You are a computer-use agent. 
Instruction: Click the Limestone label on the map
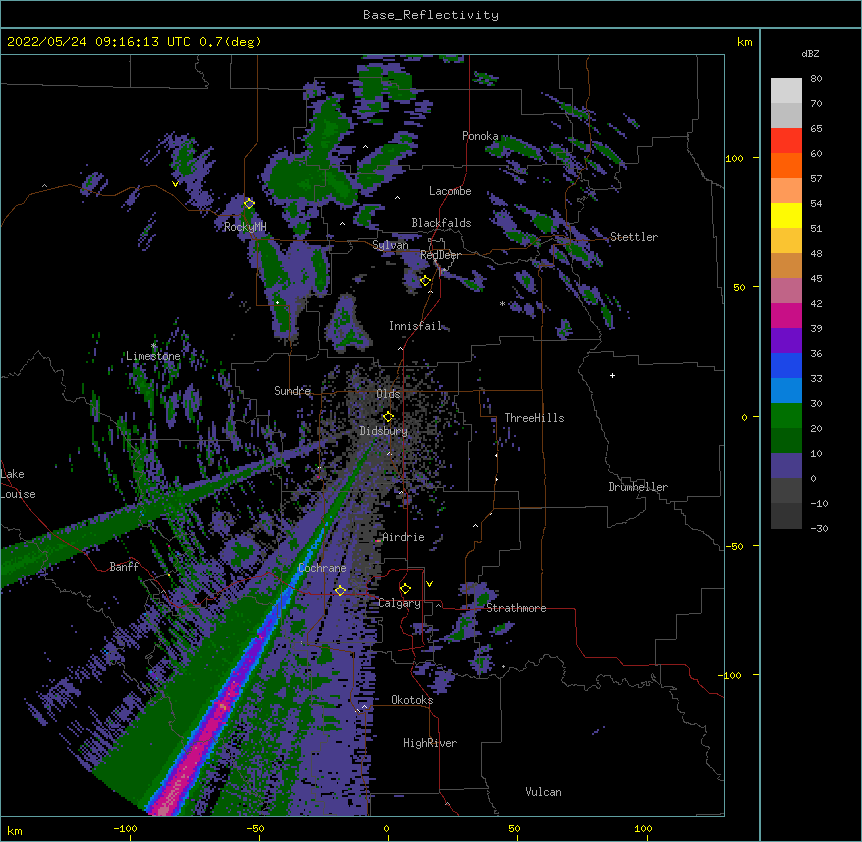153,356
